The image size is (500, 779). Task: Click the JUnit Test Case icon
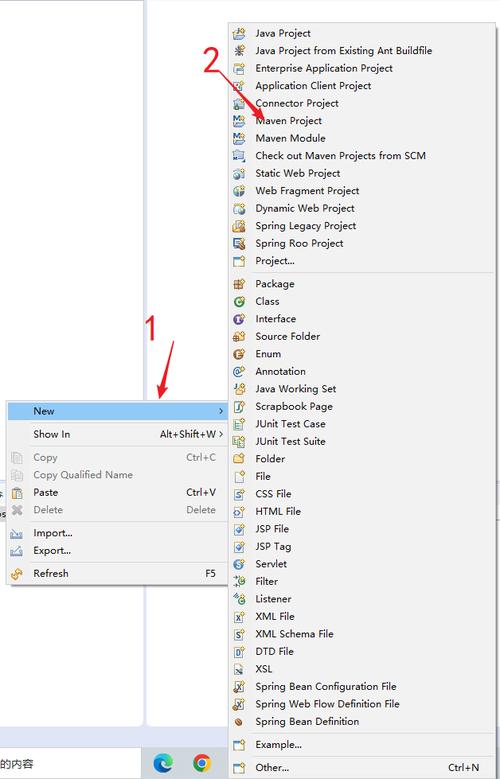point(239,424)
